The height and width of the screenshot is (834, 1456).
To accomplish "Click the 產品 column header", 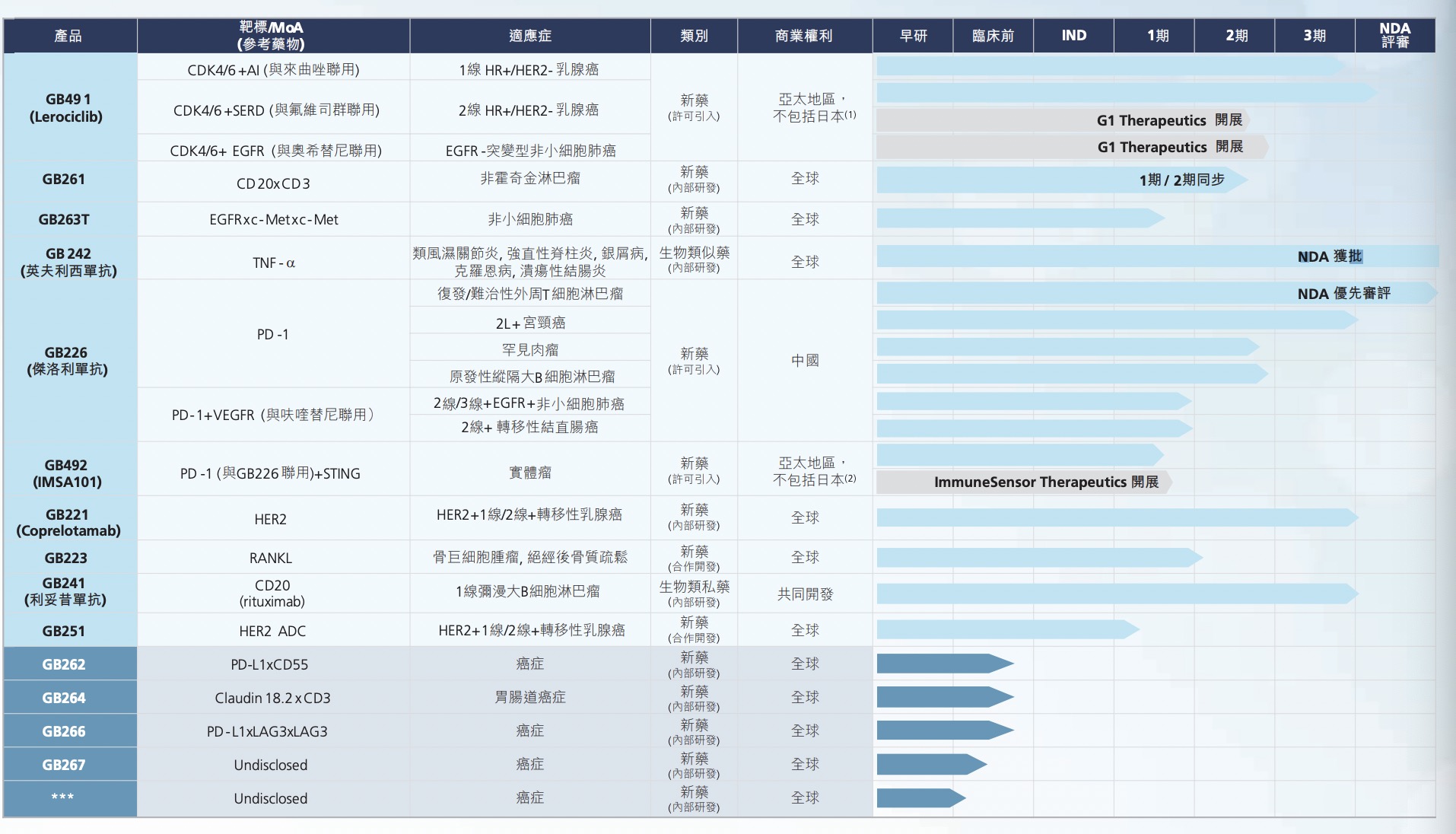I will [x=70, y=36].
